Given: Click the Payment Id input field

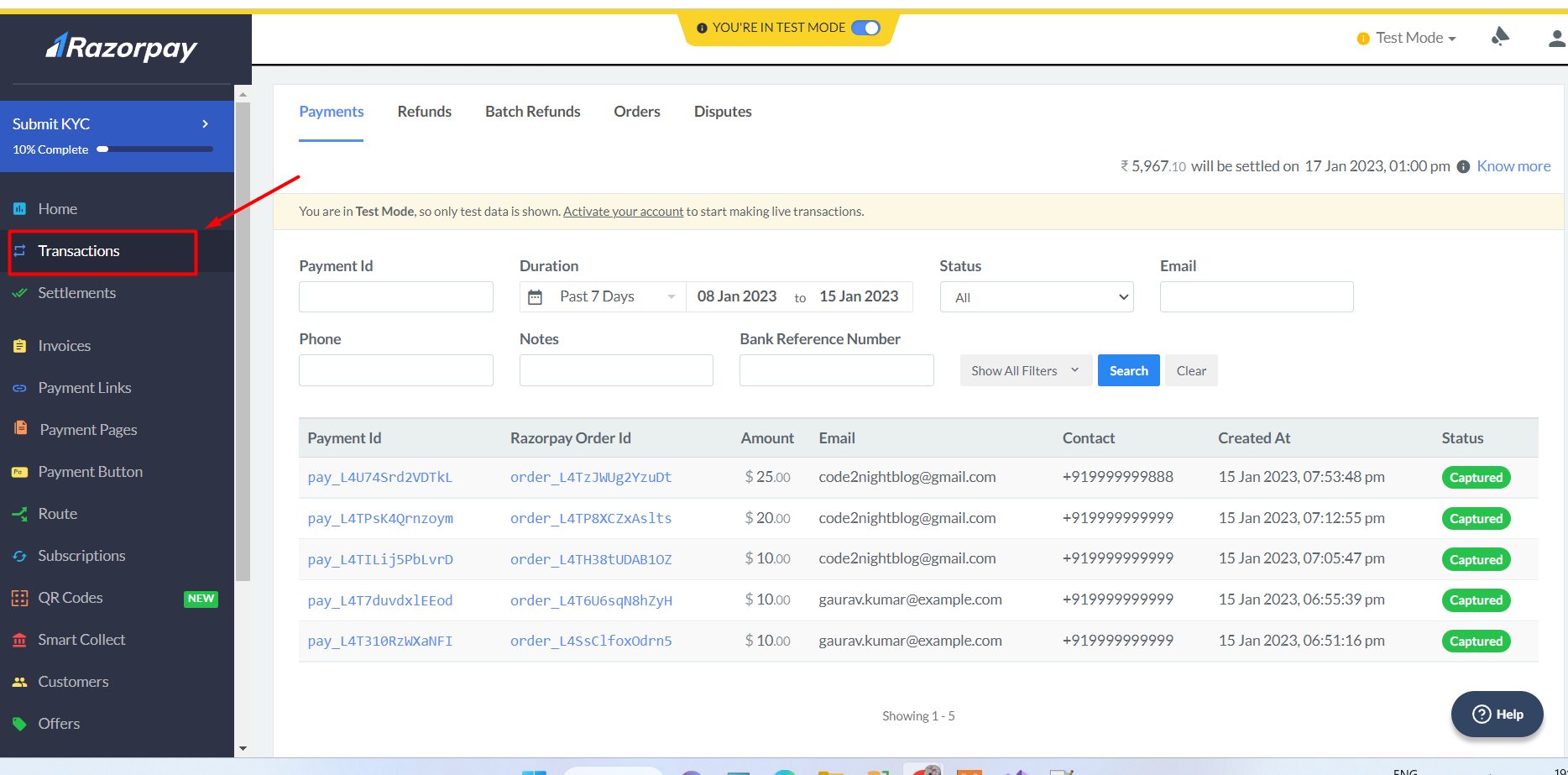Looking at the screenshot, I should pyautogui.click(x=396, y=297).
